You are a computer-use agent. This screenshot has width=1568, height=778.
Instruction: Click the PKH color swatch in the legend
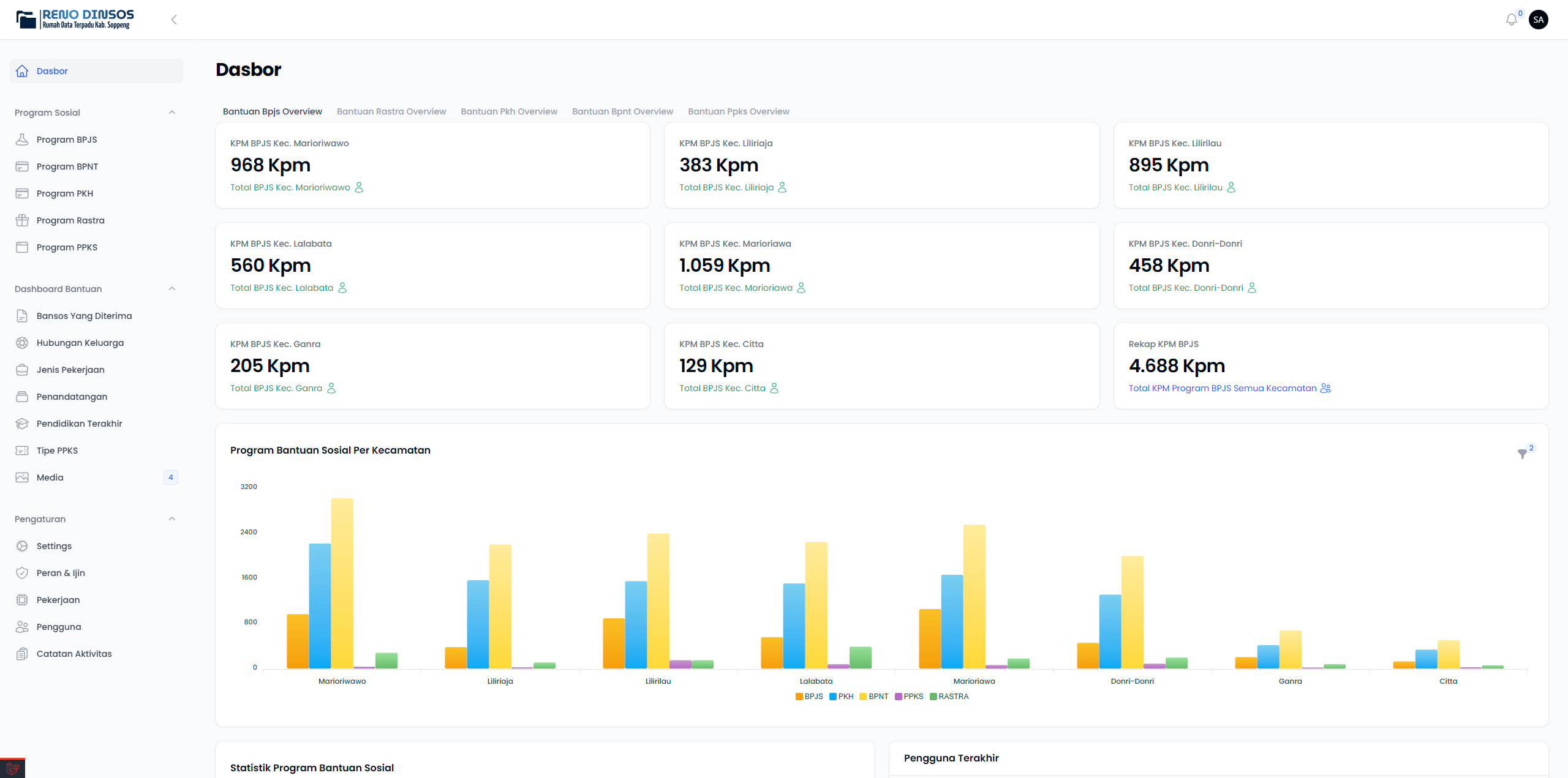coord(832,697)
